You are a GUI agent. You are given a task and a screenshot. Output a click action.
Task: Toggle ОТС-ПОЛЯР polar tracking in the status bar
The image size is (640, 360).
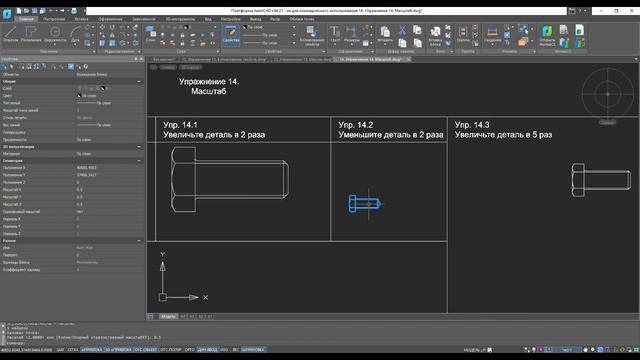click(171, 350)
